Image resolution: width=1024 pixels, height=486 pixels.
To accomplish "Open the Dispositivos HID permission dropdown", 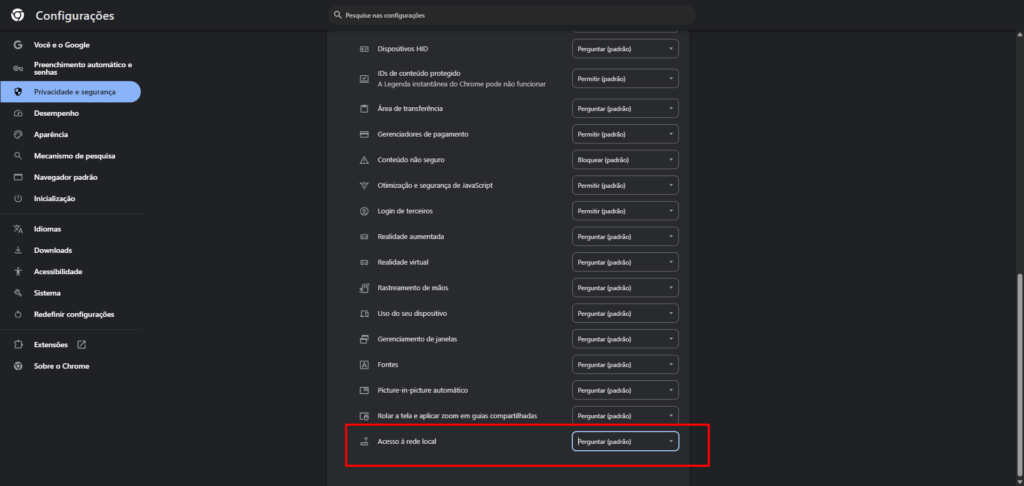I will click(x=625, y=48).
